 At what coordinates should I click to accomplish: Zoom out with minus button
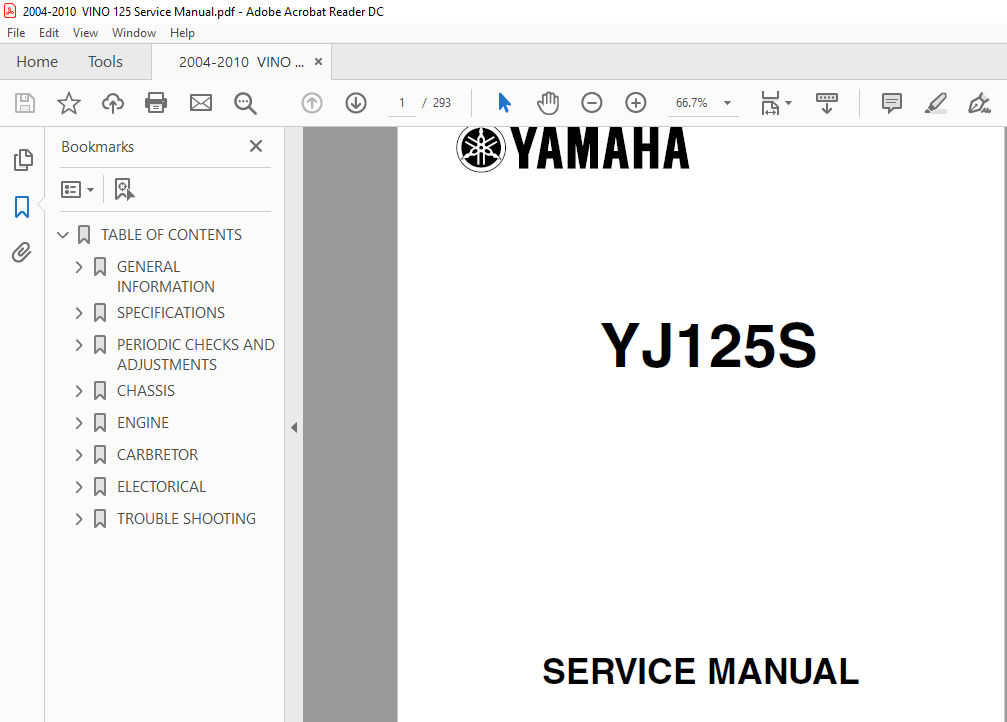click(x=591, y=103)
